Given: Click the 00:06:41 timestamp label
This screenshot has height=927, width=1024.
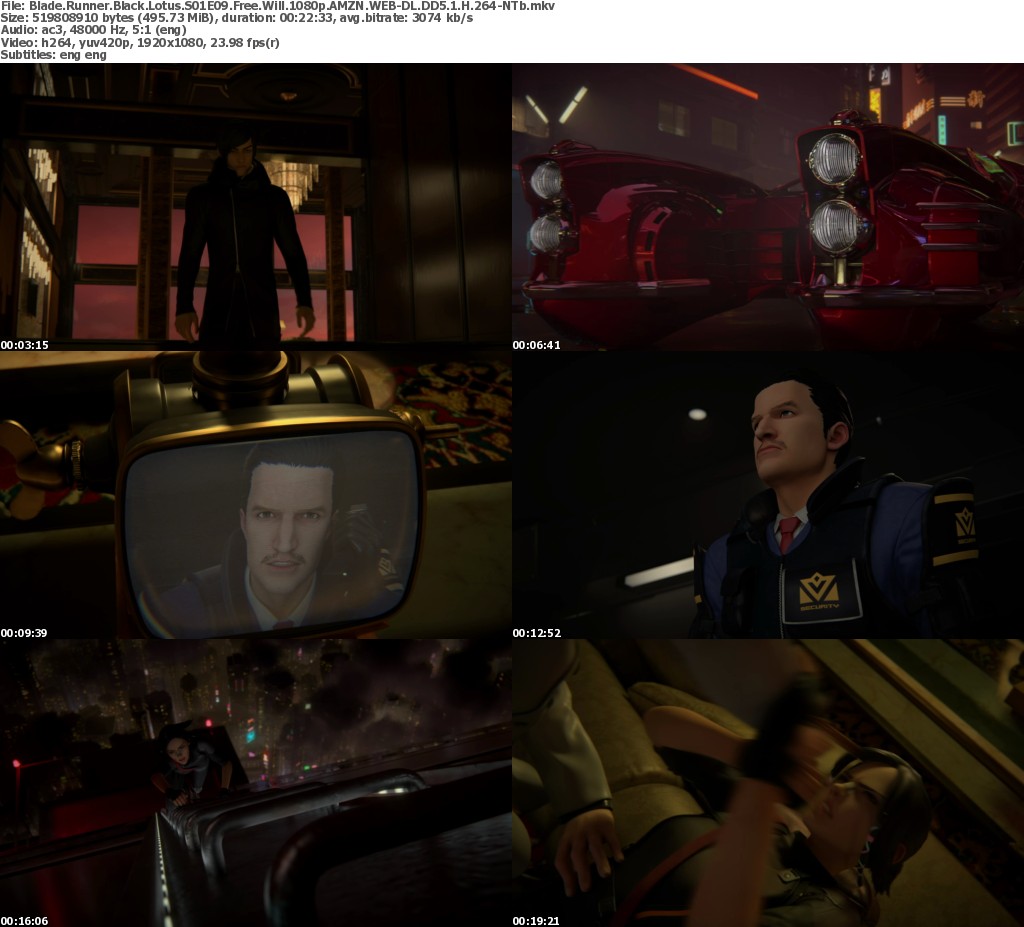Looking at the screenshot, I should tap(536, 345).
